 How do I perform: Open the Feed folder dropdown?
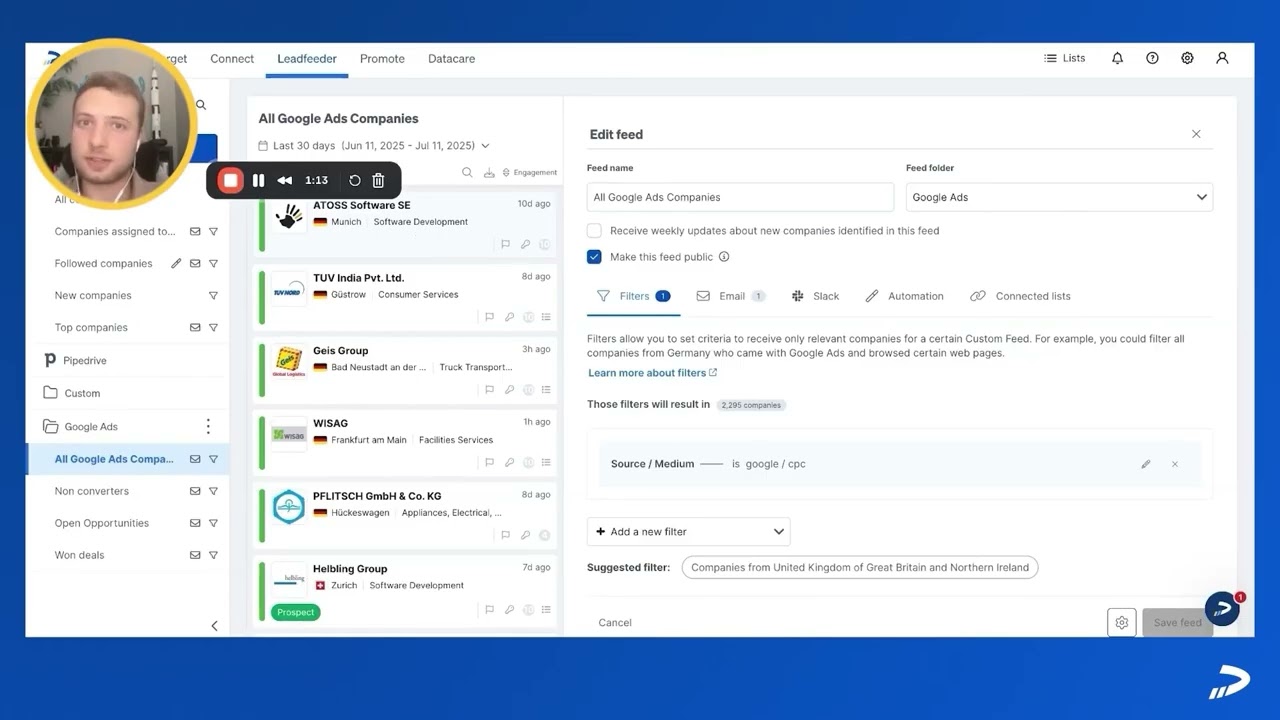point(1059,197)
